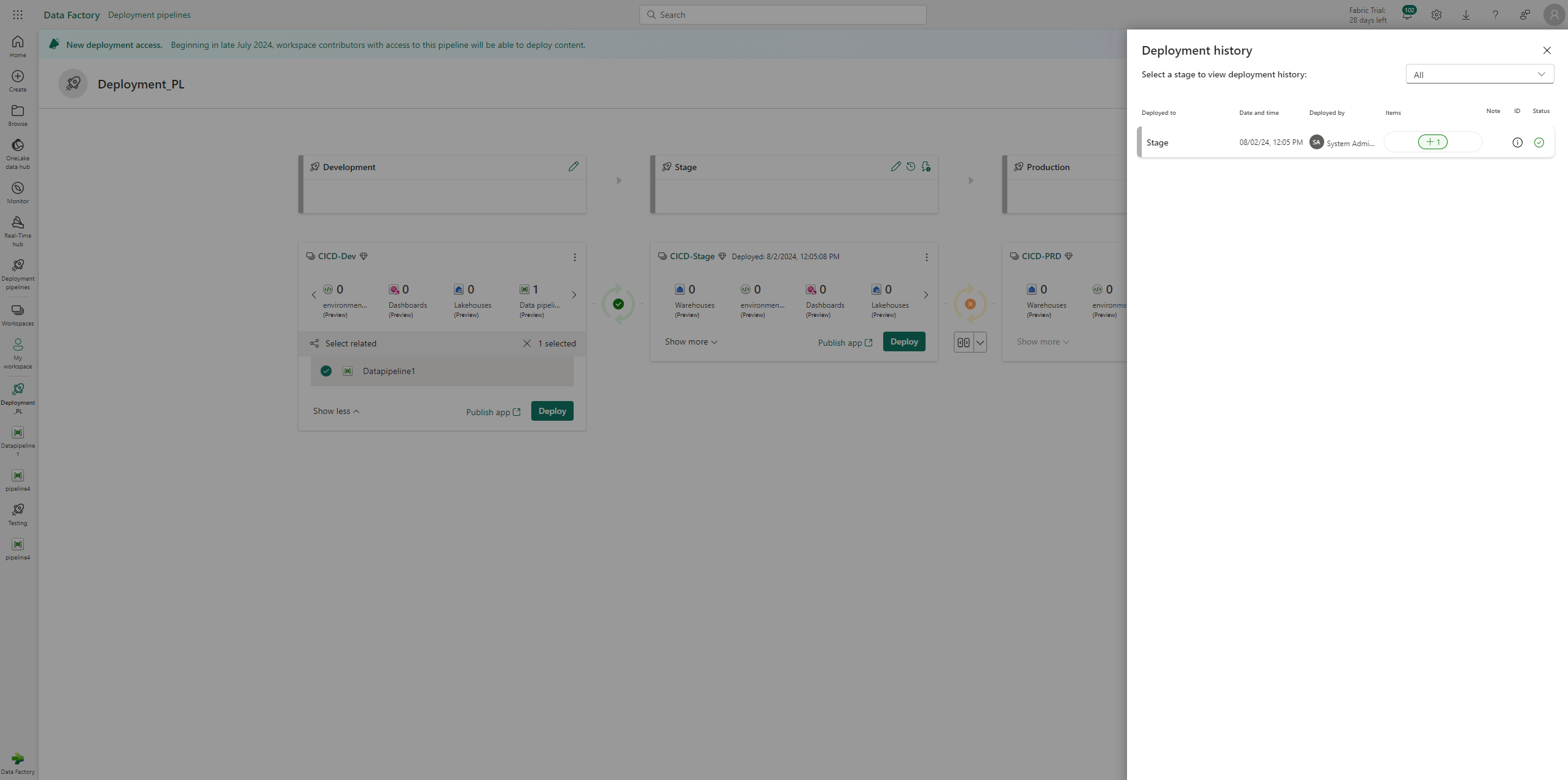Viewport: 1568px width, 780px height.
Task: Expand Show more in CICD-Stage card
Action: click(x=691, y=341)
